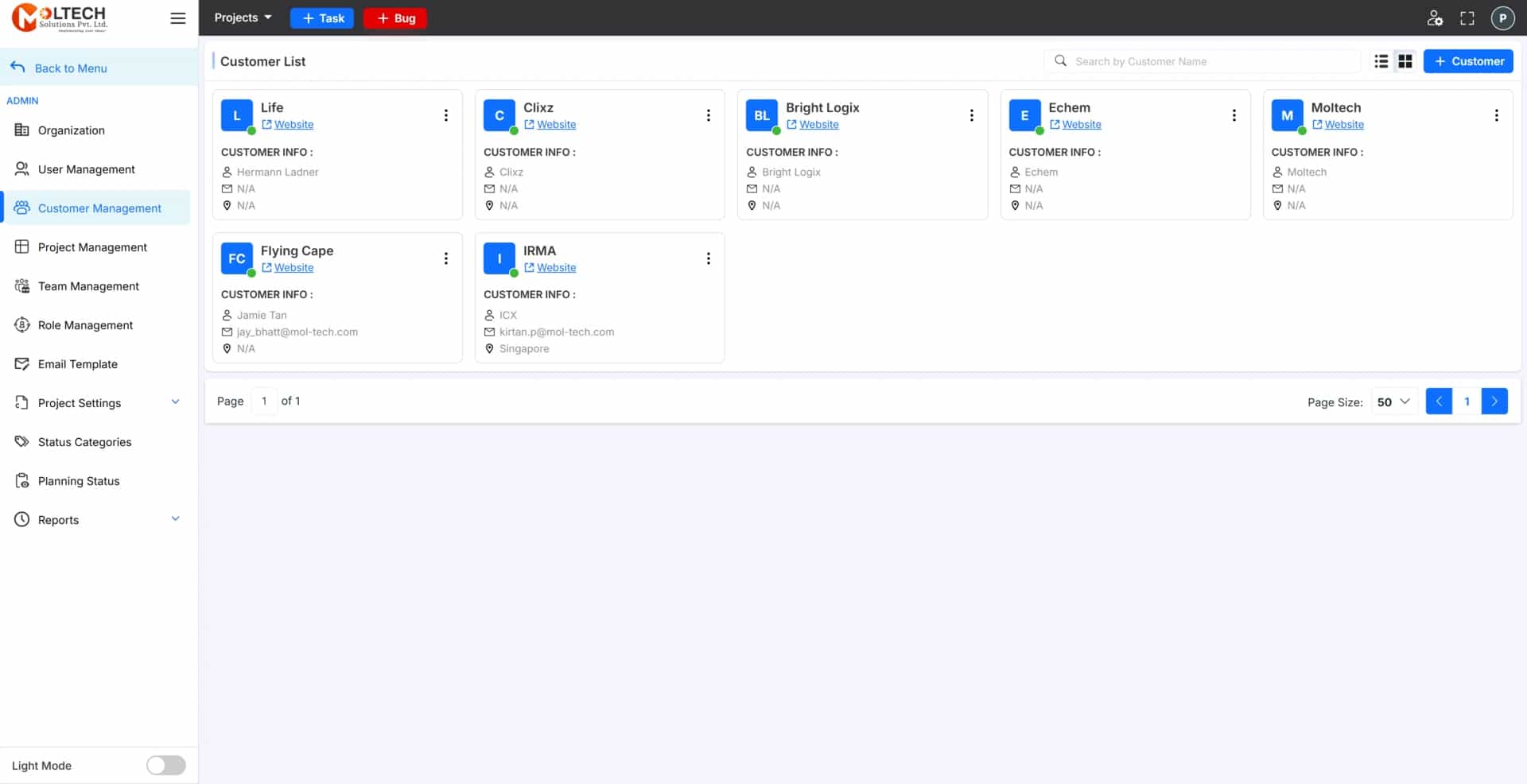This screenshot has width=1527, height=784.
Task: Click the Singapore location text
Action: click(524, 349)
